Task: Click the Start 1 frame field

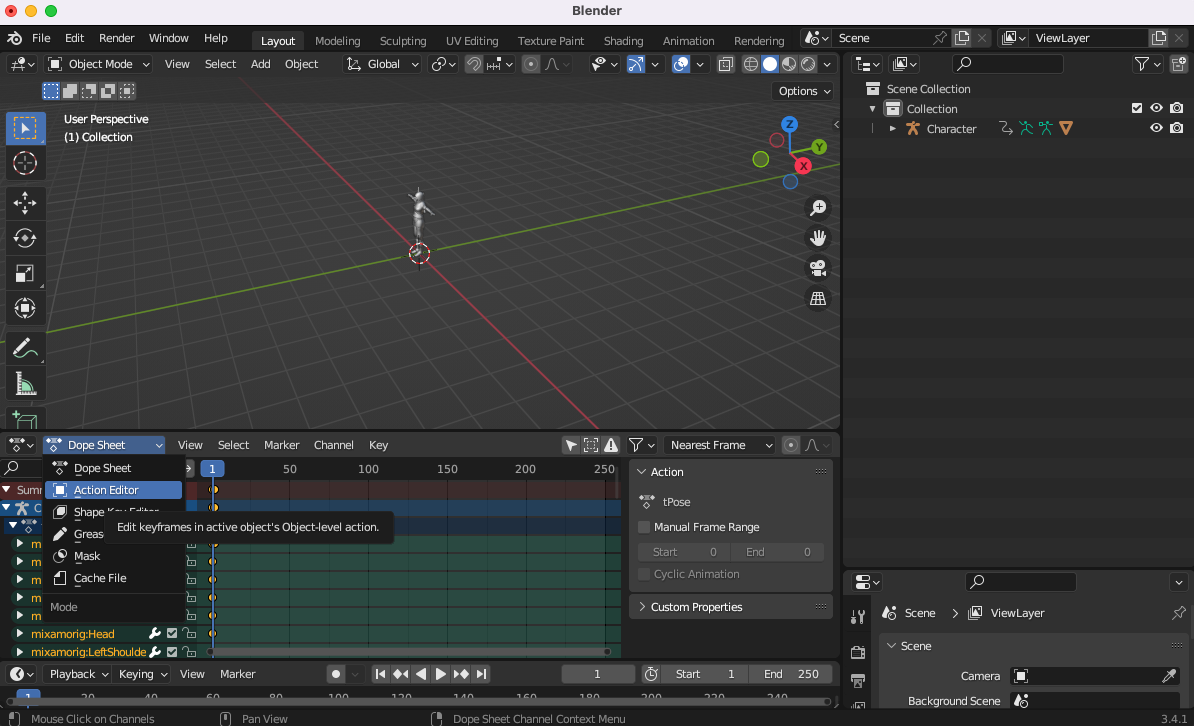Action: (705, 674)
